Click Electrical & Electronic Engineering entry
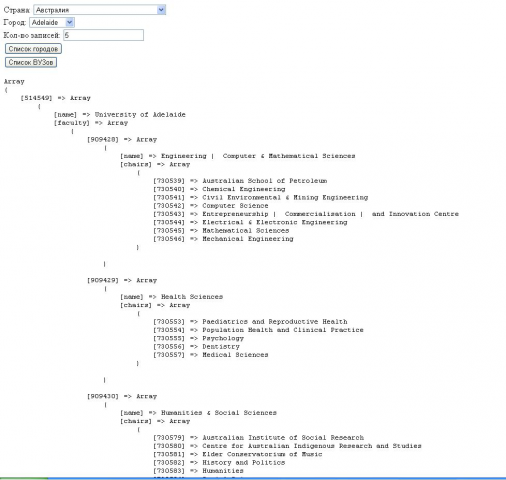Image resolution: width=506 pixels, height=480 pixels. [250, 222]
